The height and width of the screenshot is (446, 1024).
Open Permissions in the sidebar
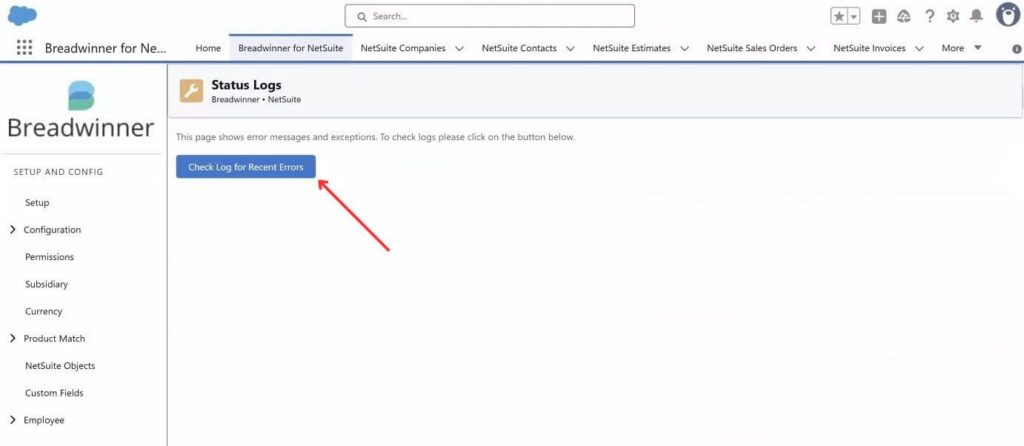click(x=50, y=257)
